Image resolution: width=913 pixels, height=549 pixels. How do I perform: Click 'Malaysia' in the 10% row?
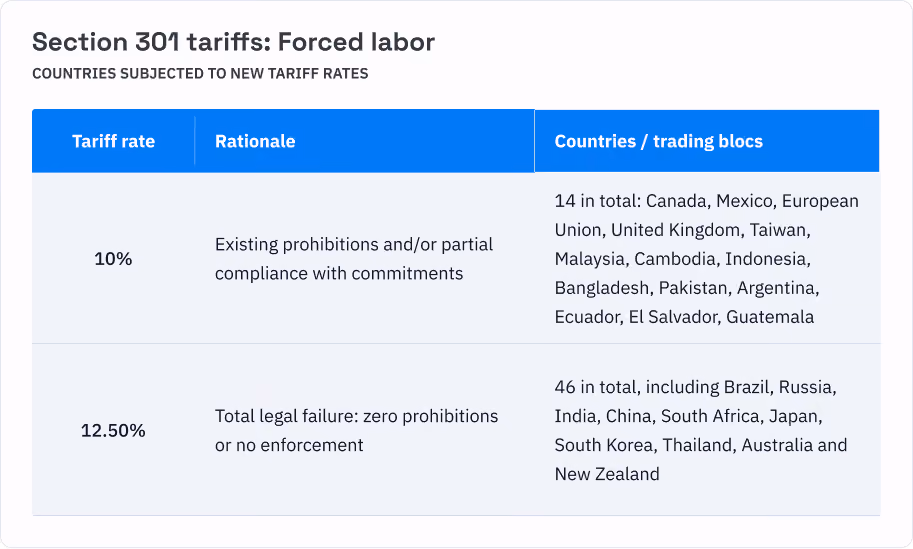coord(589,259)
